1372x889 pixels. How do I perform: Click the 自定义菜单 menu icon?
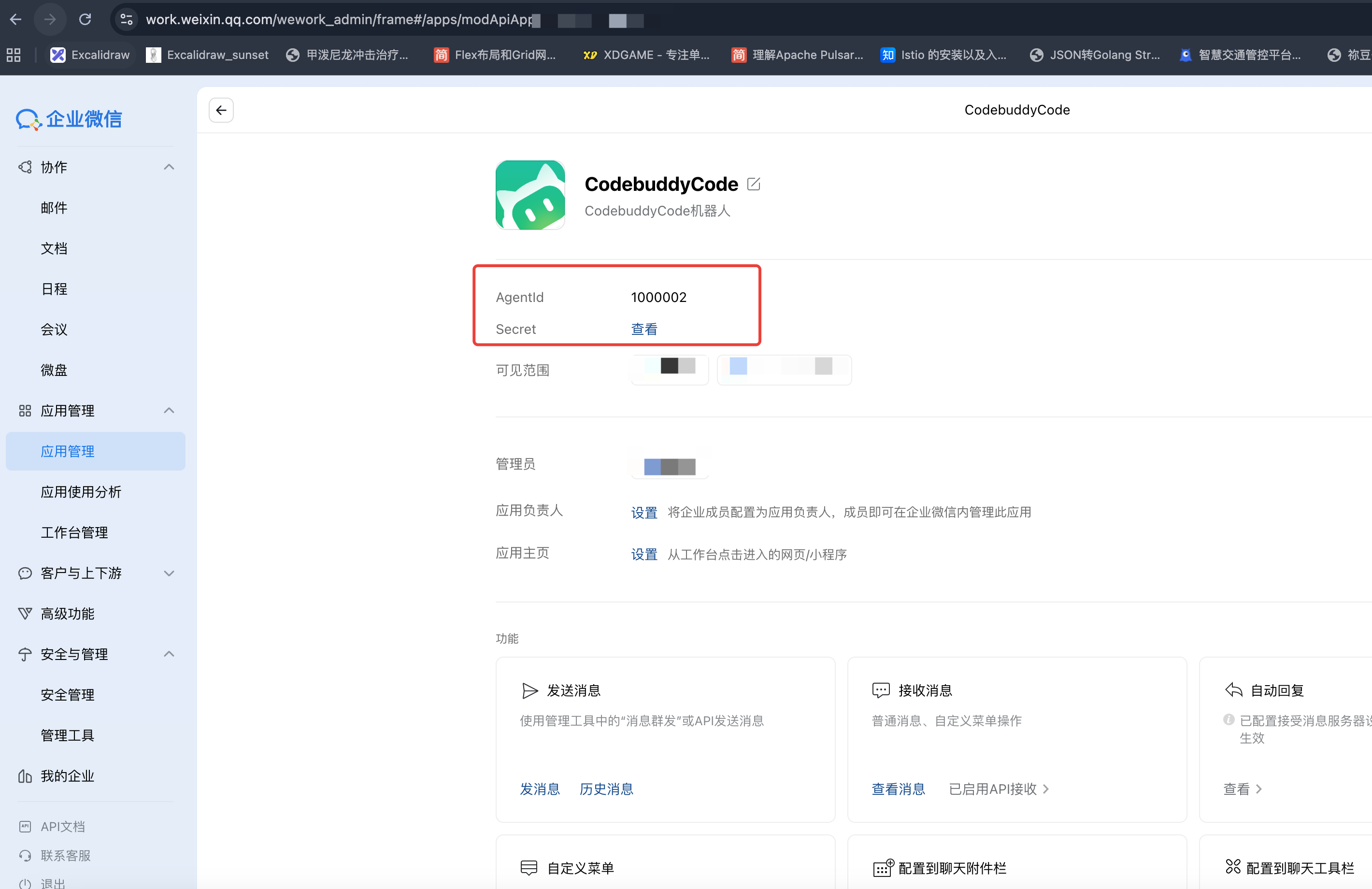click(x=530, y=868)
